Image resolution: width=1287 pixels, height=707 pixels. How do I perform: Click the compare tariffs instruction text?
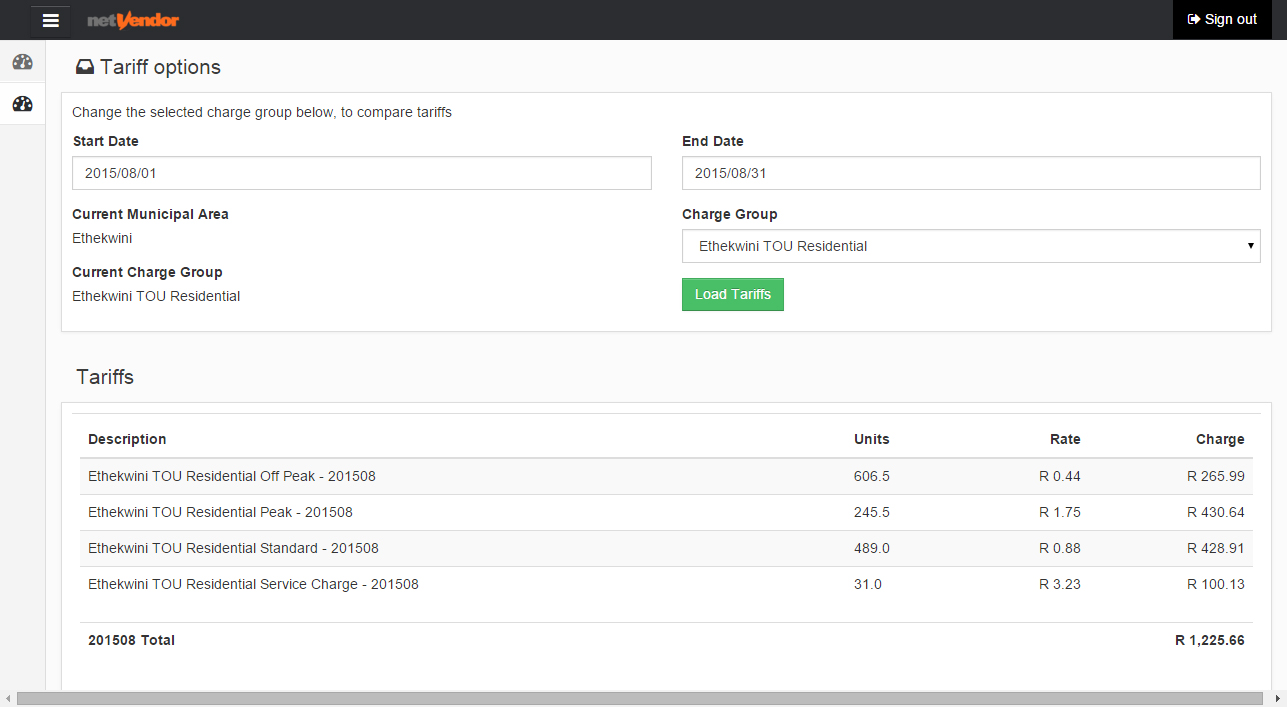262,112
